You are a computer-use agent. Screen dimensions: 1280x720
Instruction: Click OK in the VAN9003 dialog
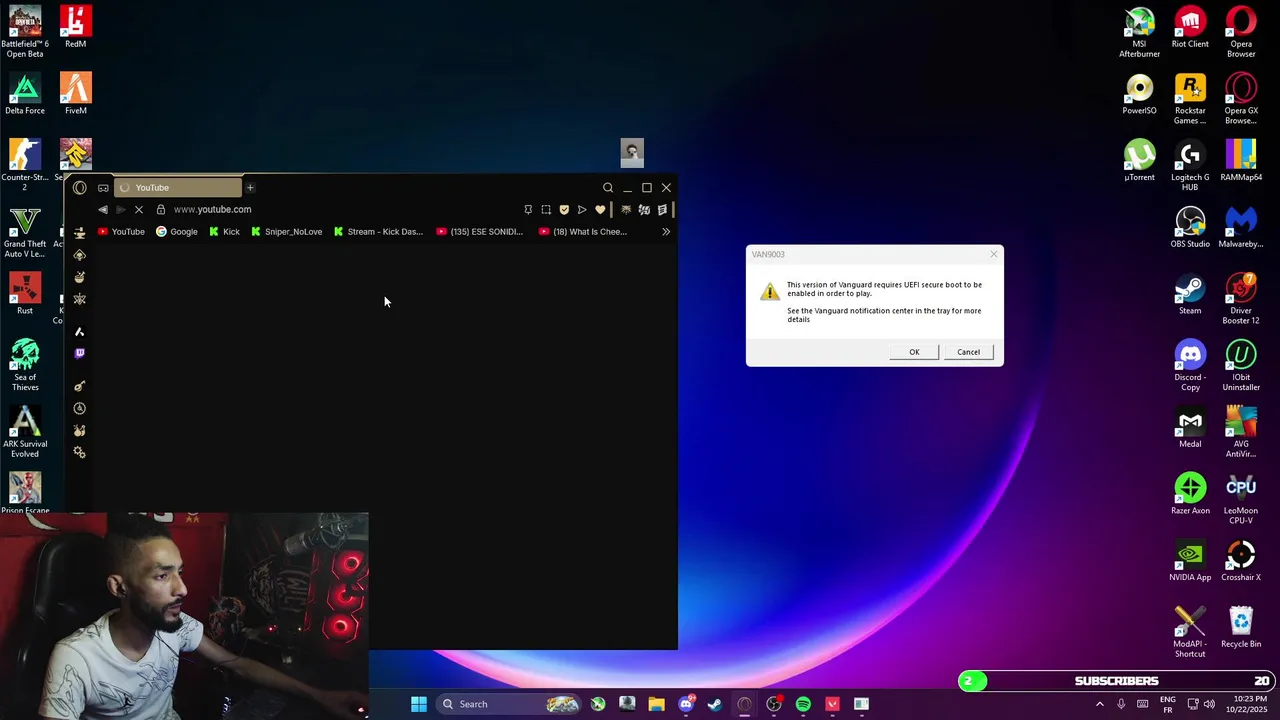click(x=914, y=352)
